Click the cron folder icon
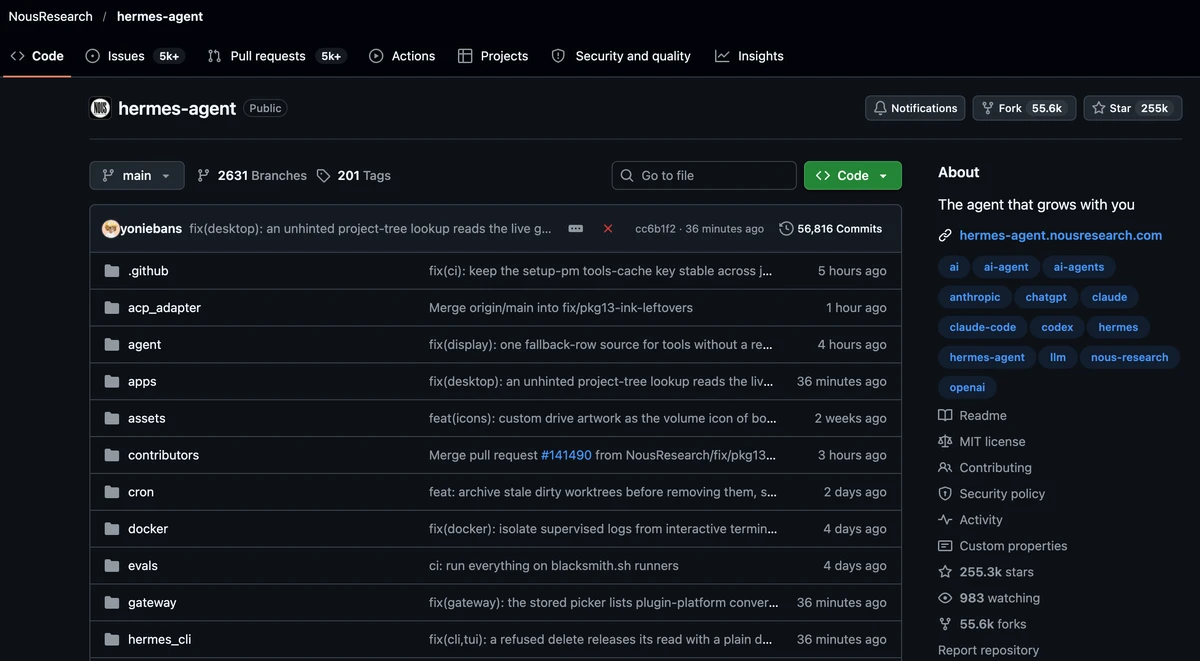The height and width of the screenshot is (661, 1200). 112,492
